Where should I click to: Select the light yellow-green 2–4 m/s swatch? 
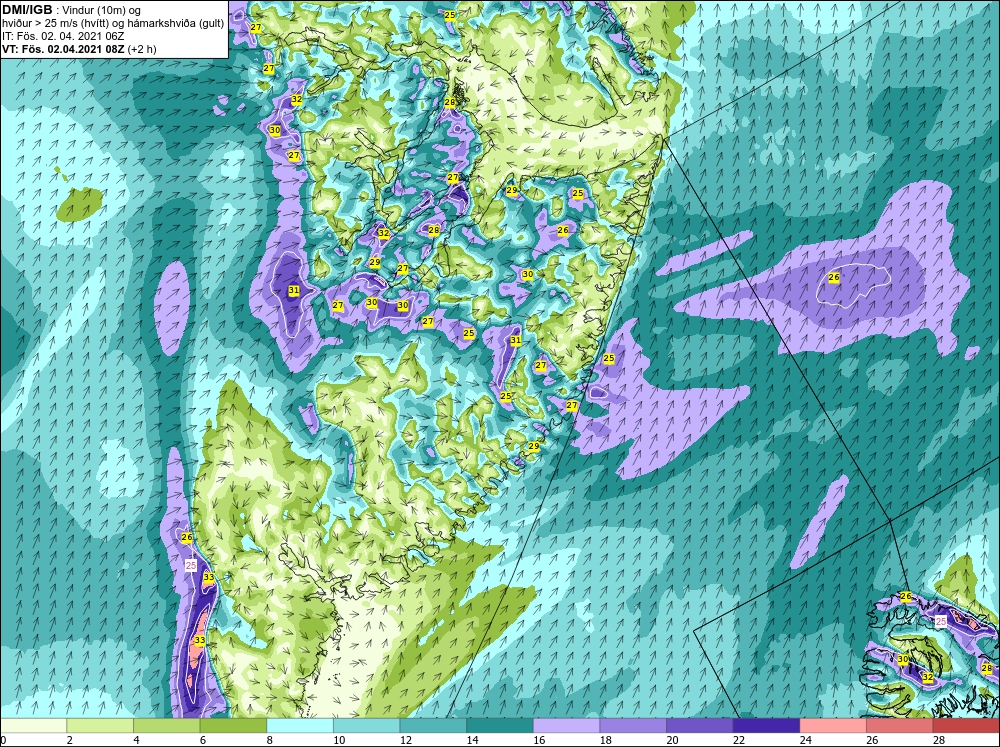(x=100, y=725)
